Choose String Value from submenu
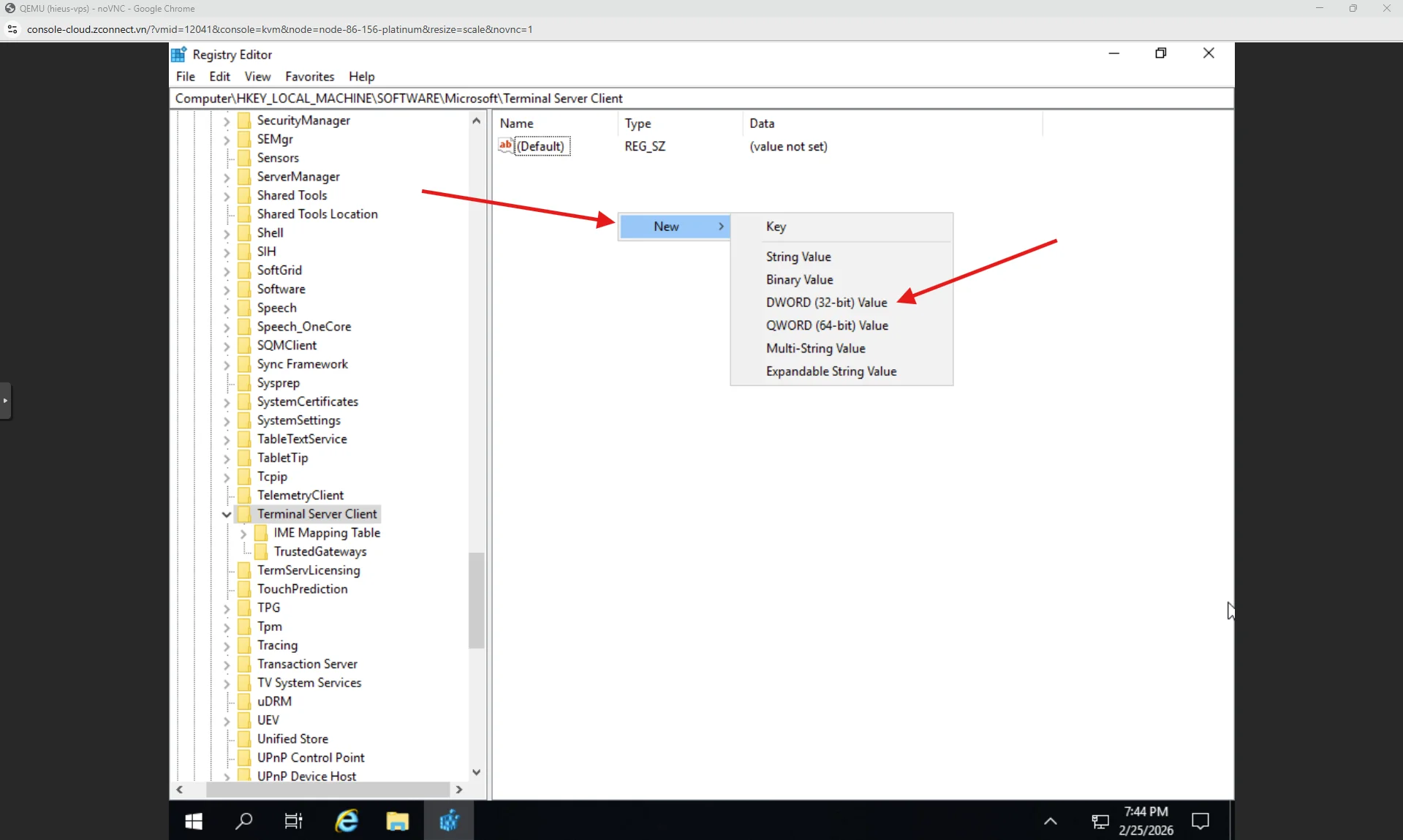Image resolution: width=1403 pixels, height=840 pixels. (x=842, y=257)
